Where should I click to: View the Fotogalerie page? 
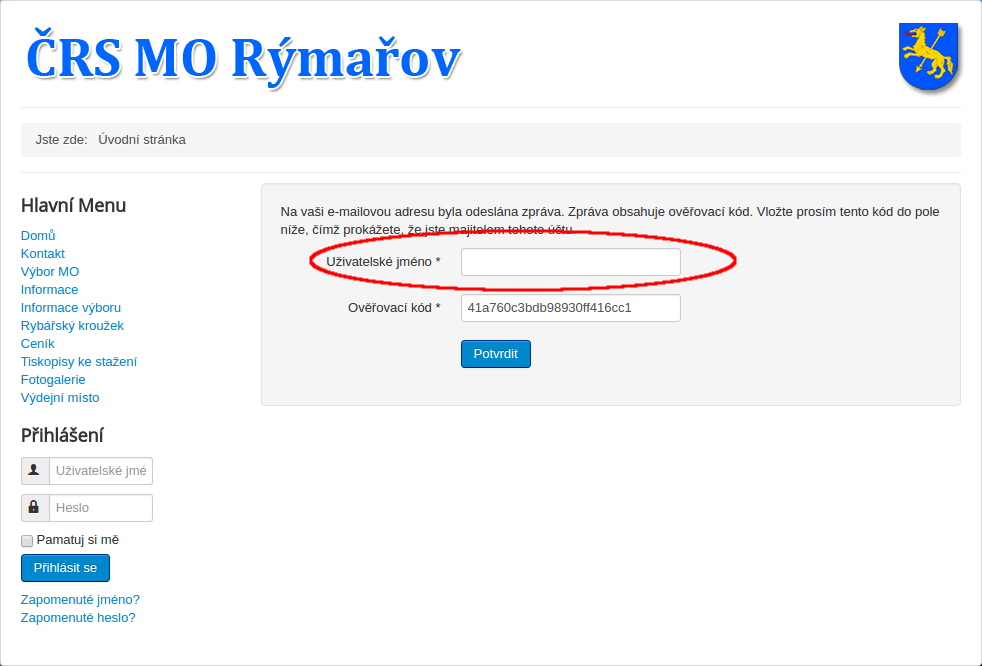tap(53, 380)
